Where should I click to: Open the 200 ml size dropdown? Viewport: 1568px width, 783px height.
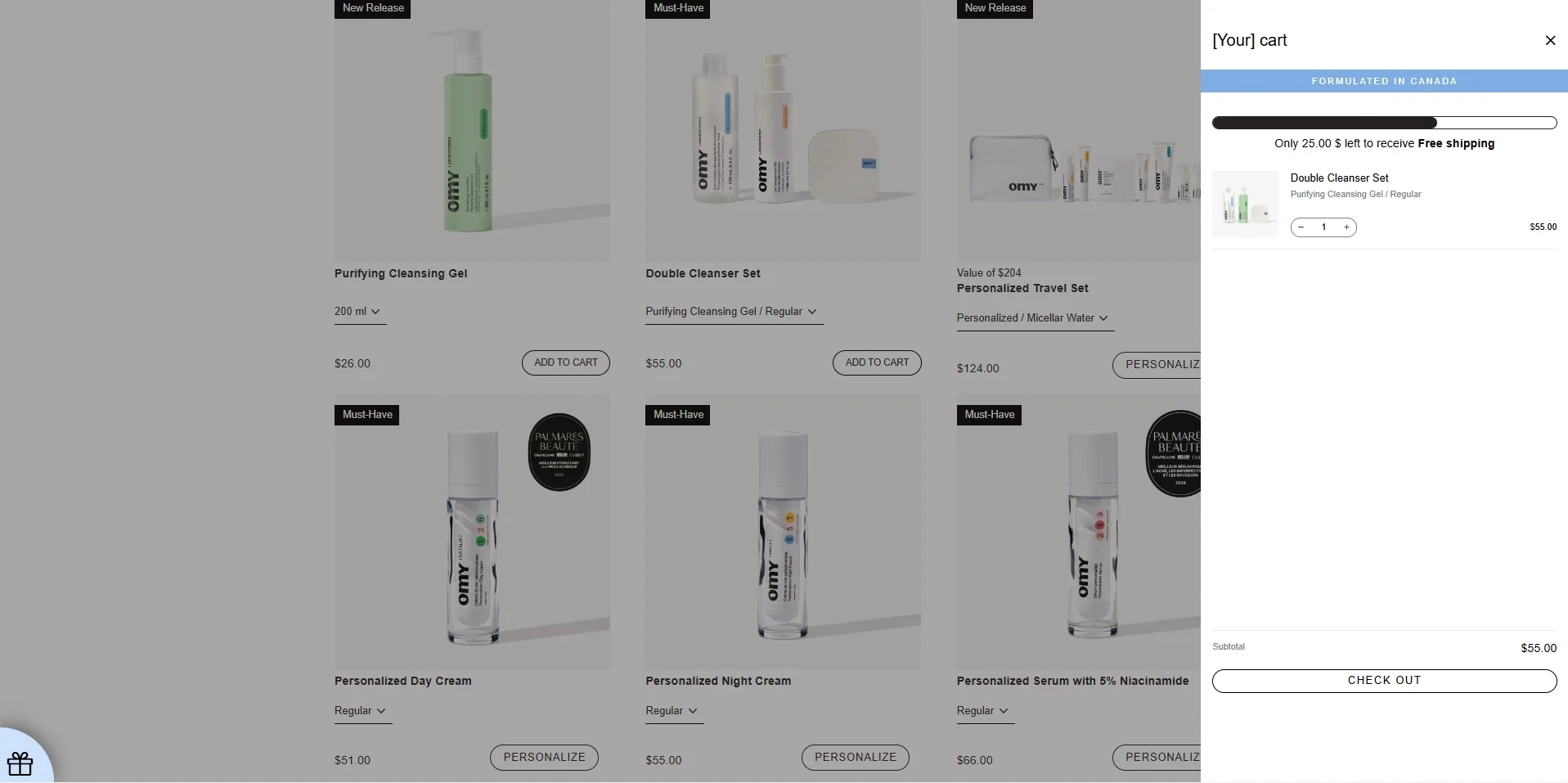point(359,312)
